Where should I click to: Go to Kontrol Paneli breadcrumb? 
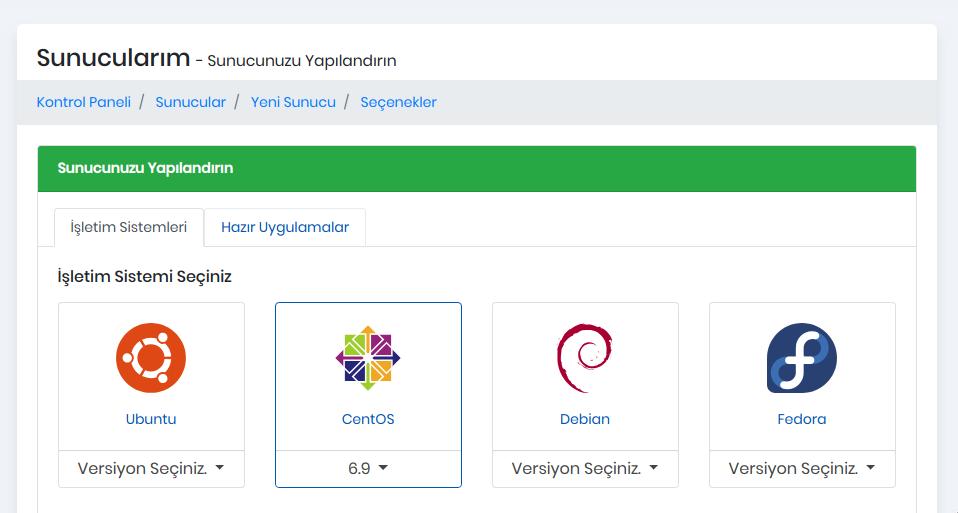point(84,102)
